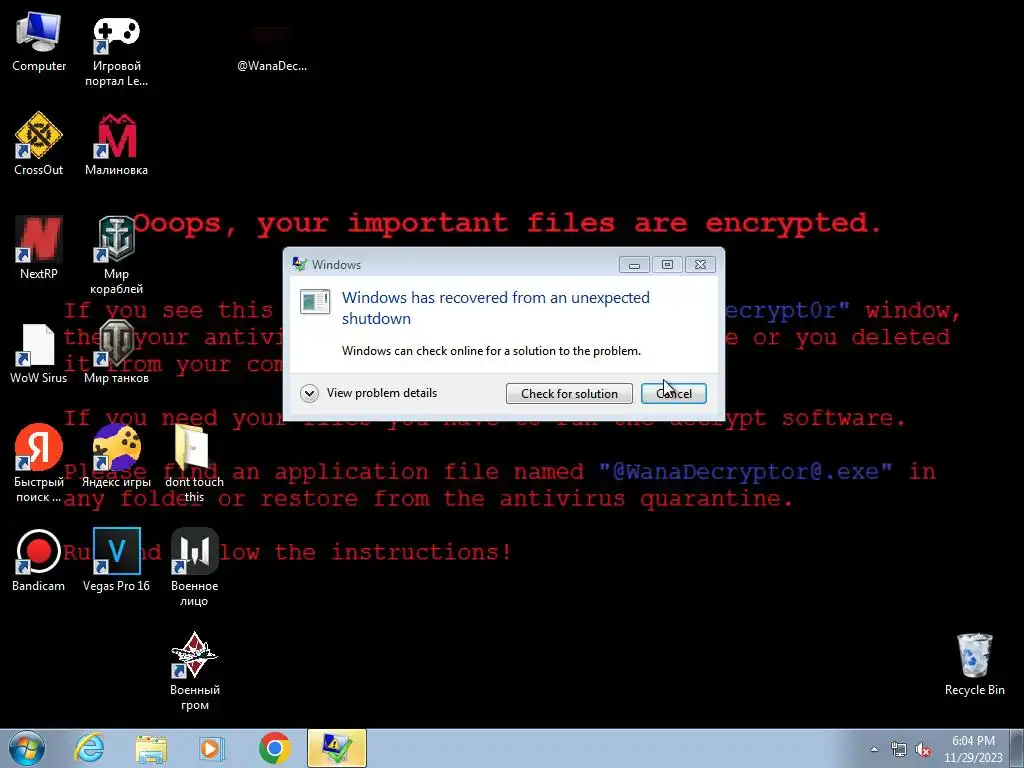The width and height of the screenshot is (1024, 768).
Task: Select the Быстрый поиск Yandex shortcut
Action: [39, 462]
